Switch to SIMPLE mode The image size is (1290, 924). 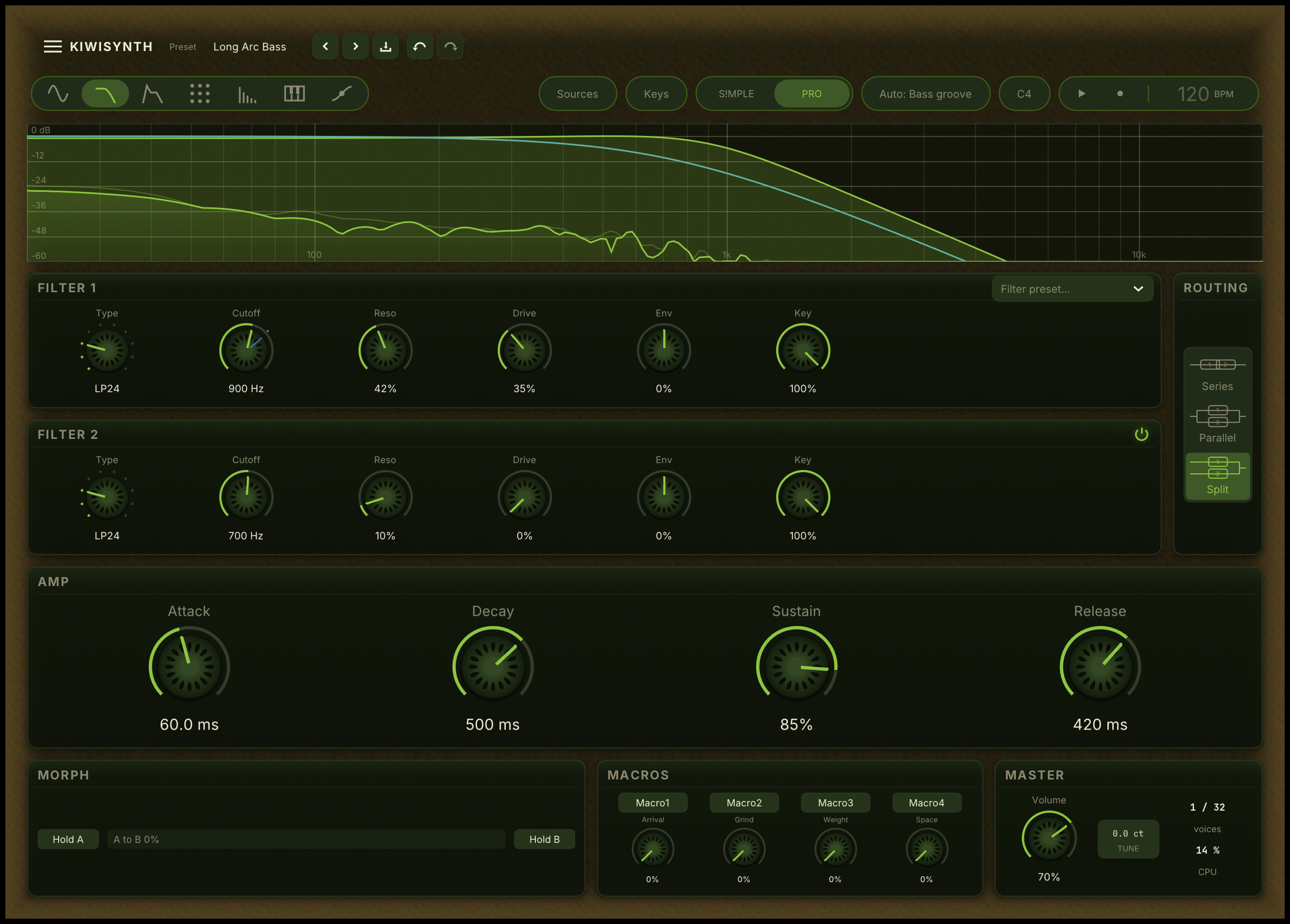[736, 94]
